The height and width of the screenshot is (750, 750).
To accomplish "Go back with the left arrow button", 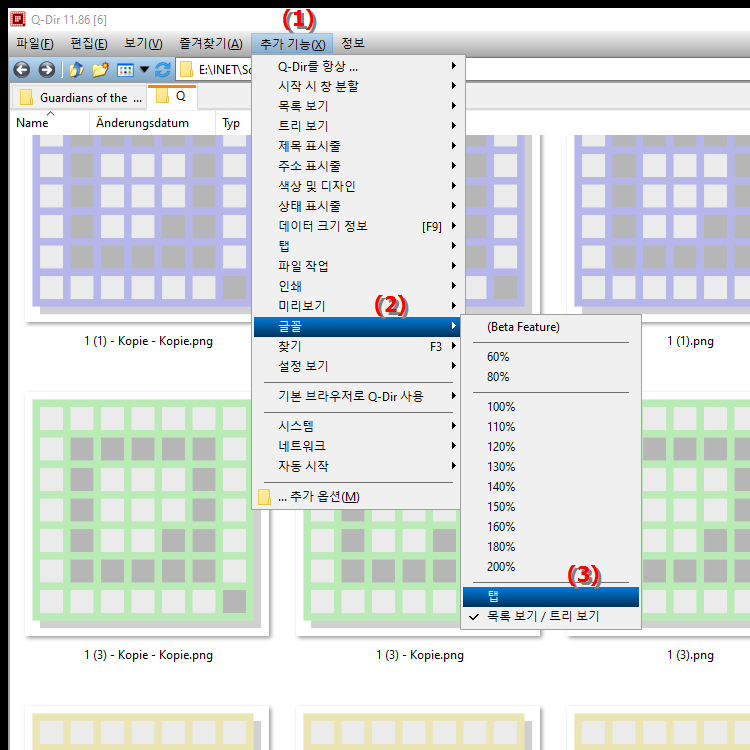I will 22,70.
